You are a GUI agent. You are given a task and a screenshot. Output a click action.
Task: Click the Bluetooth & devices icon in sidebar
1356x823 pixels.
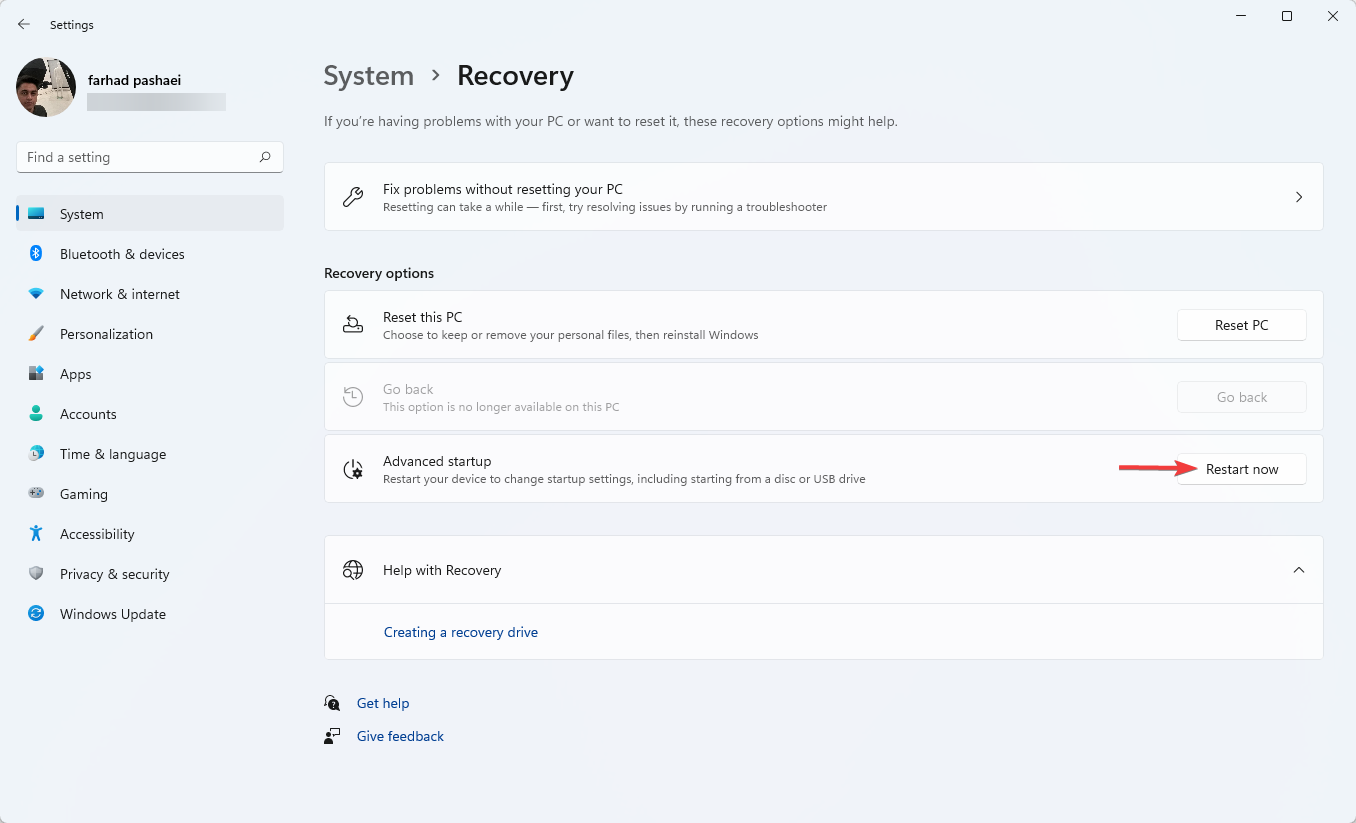click(36, 254)
